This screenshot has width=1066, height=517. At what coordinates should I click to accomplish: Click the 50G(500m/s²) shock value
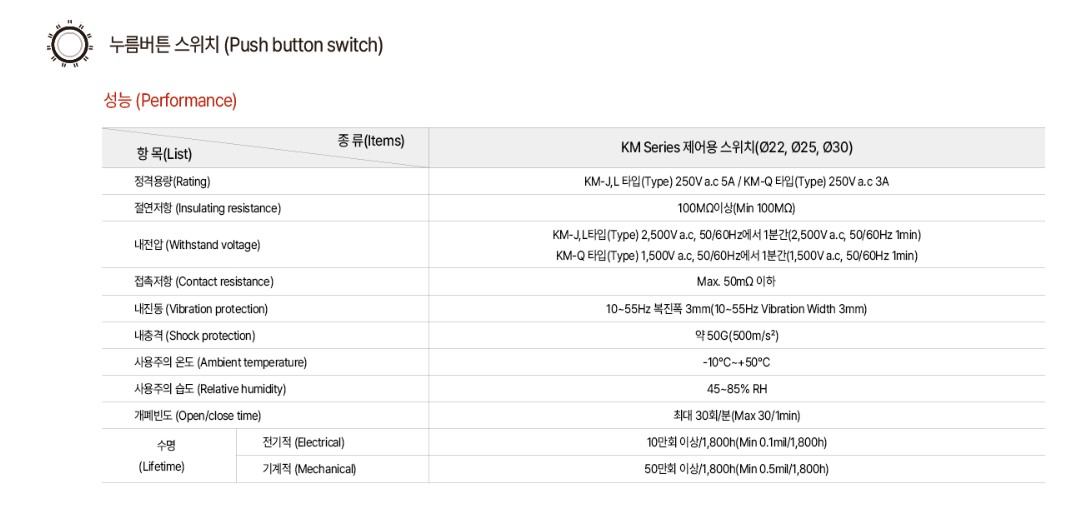point(736,336)
